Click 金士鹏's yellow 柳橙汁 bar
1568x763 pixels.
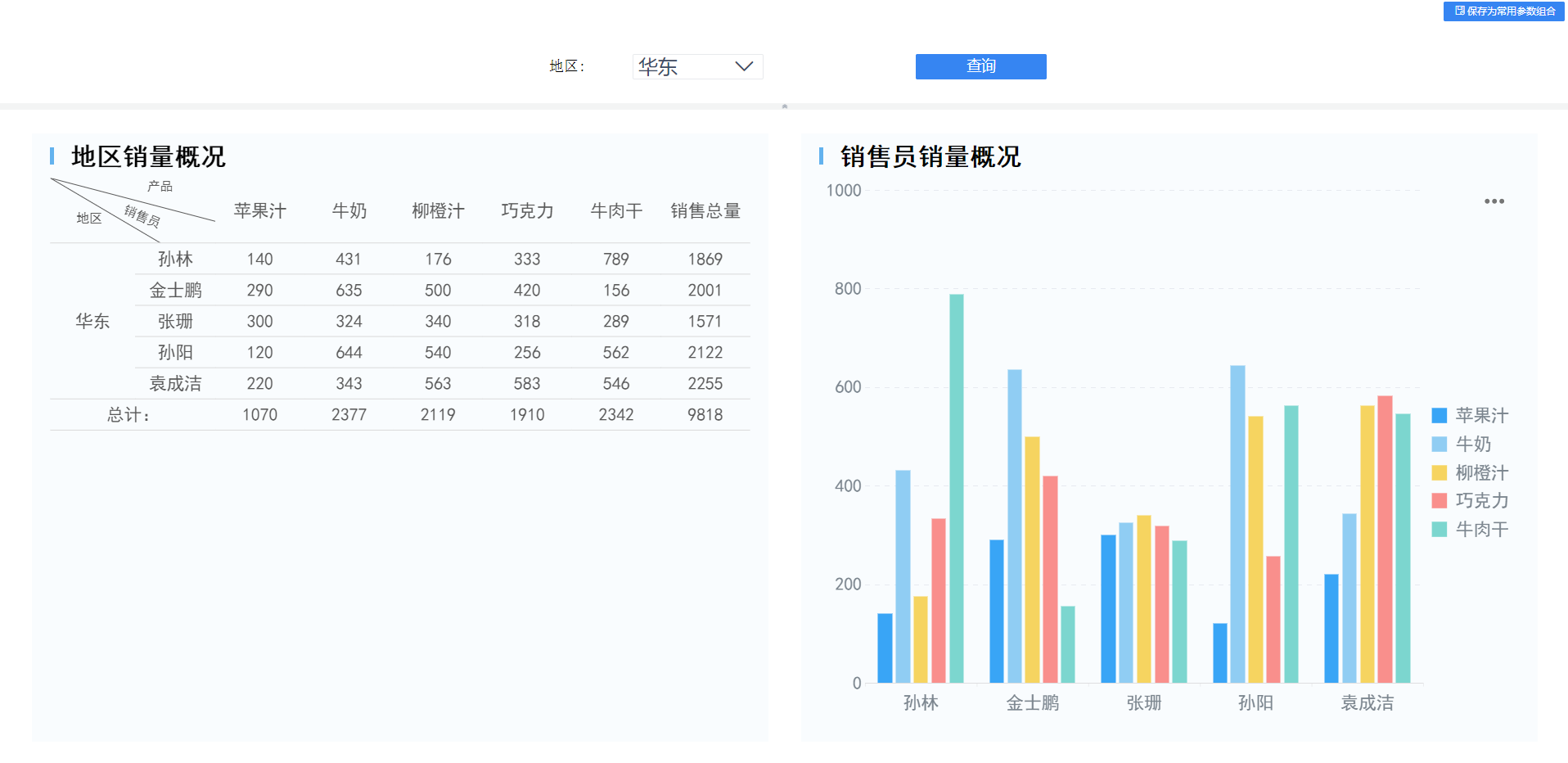point(1032,559)
